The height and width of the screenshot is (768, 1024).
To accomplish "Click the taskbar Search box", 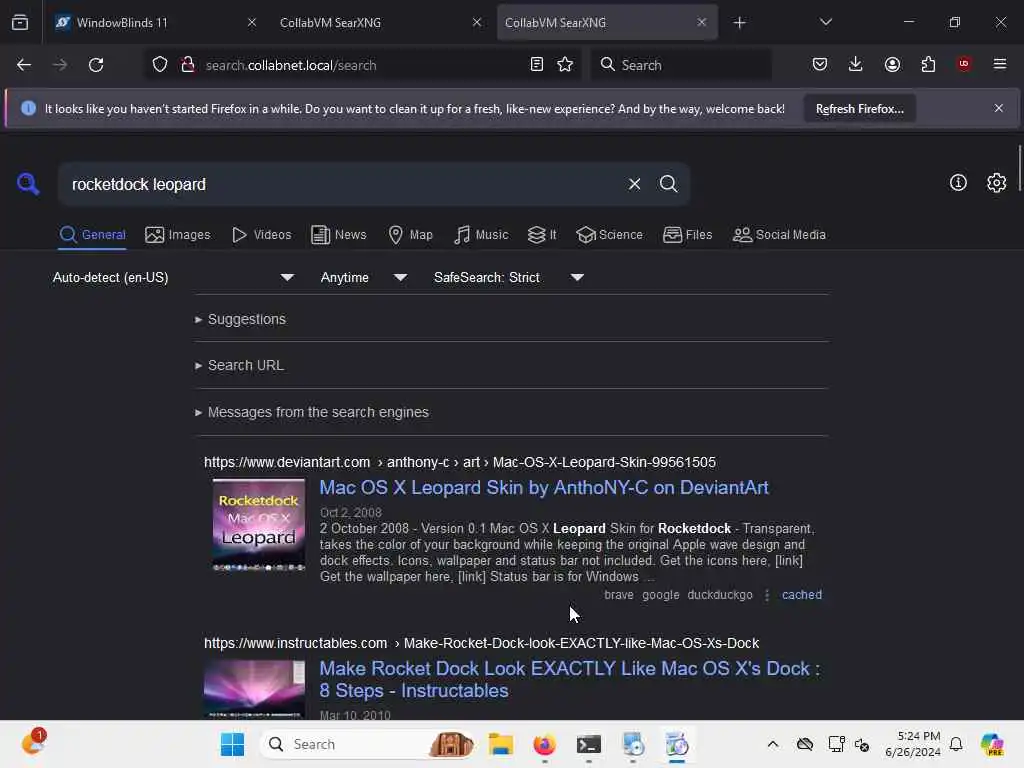I will 368,744.
